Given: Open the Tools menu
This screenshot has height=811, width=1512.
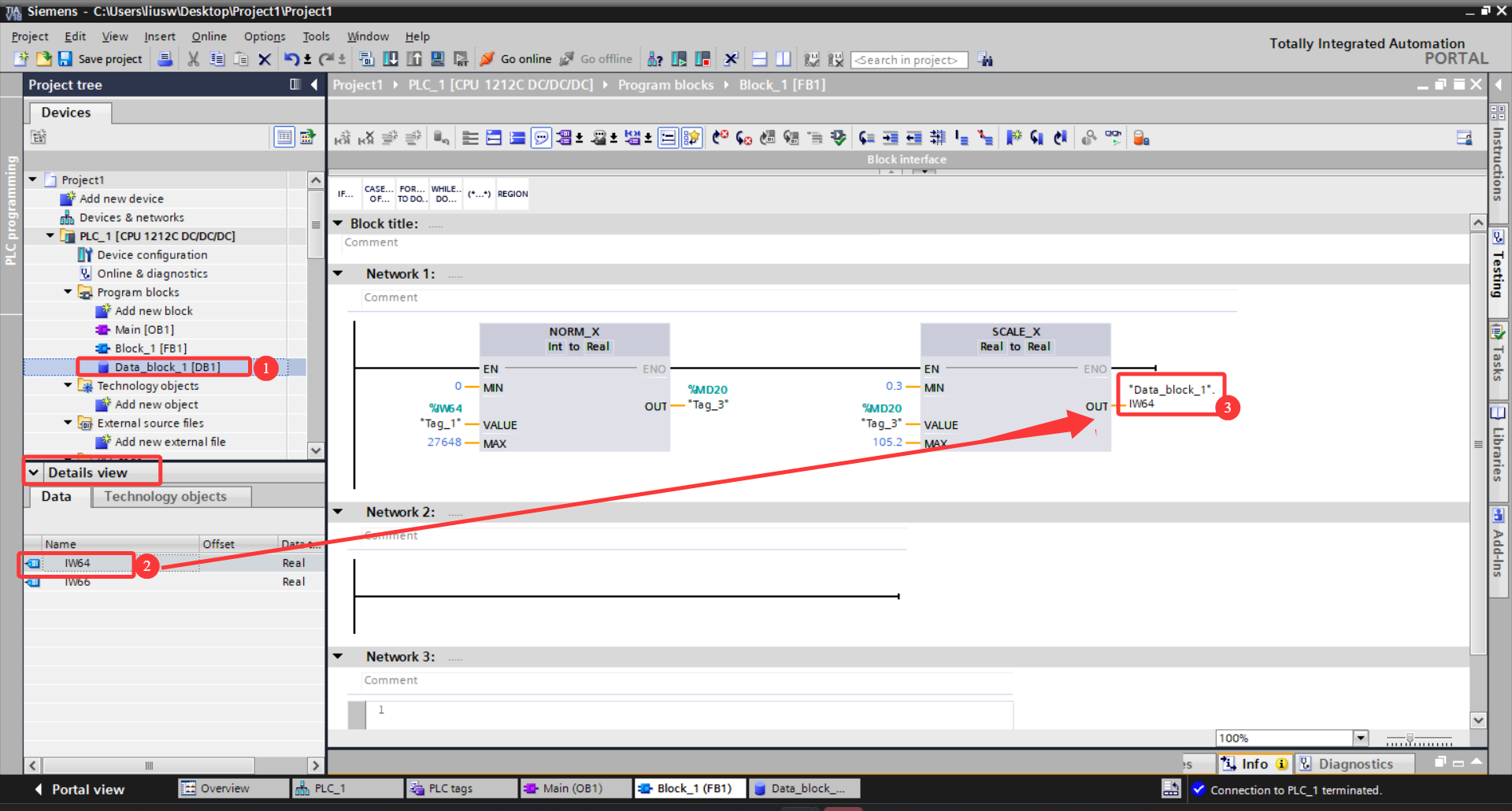Looking at the screenshot, I should tap(316, 36).
